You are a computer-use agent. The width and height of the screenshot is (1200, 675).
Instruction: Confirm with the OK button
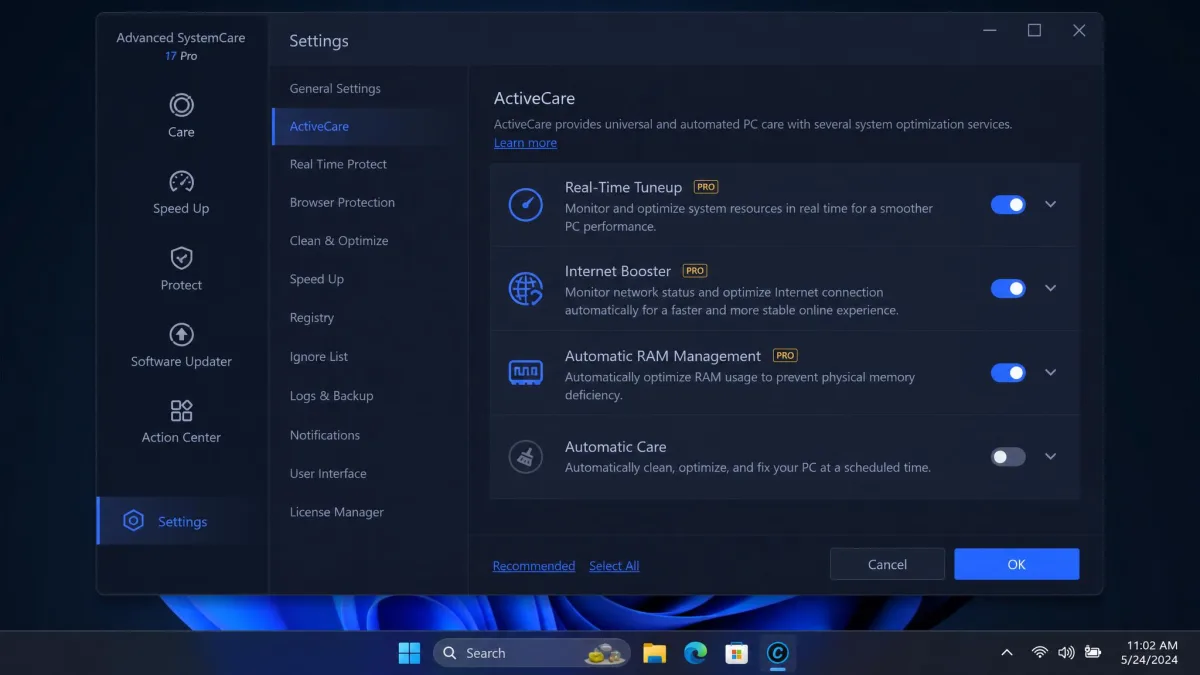tap(1016, 564)
